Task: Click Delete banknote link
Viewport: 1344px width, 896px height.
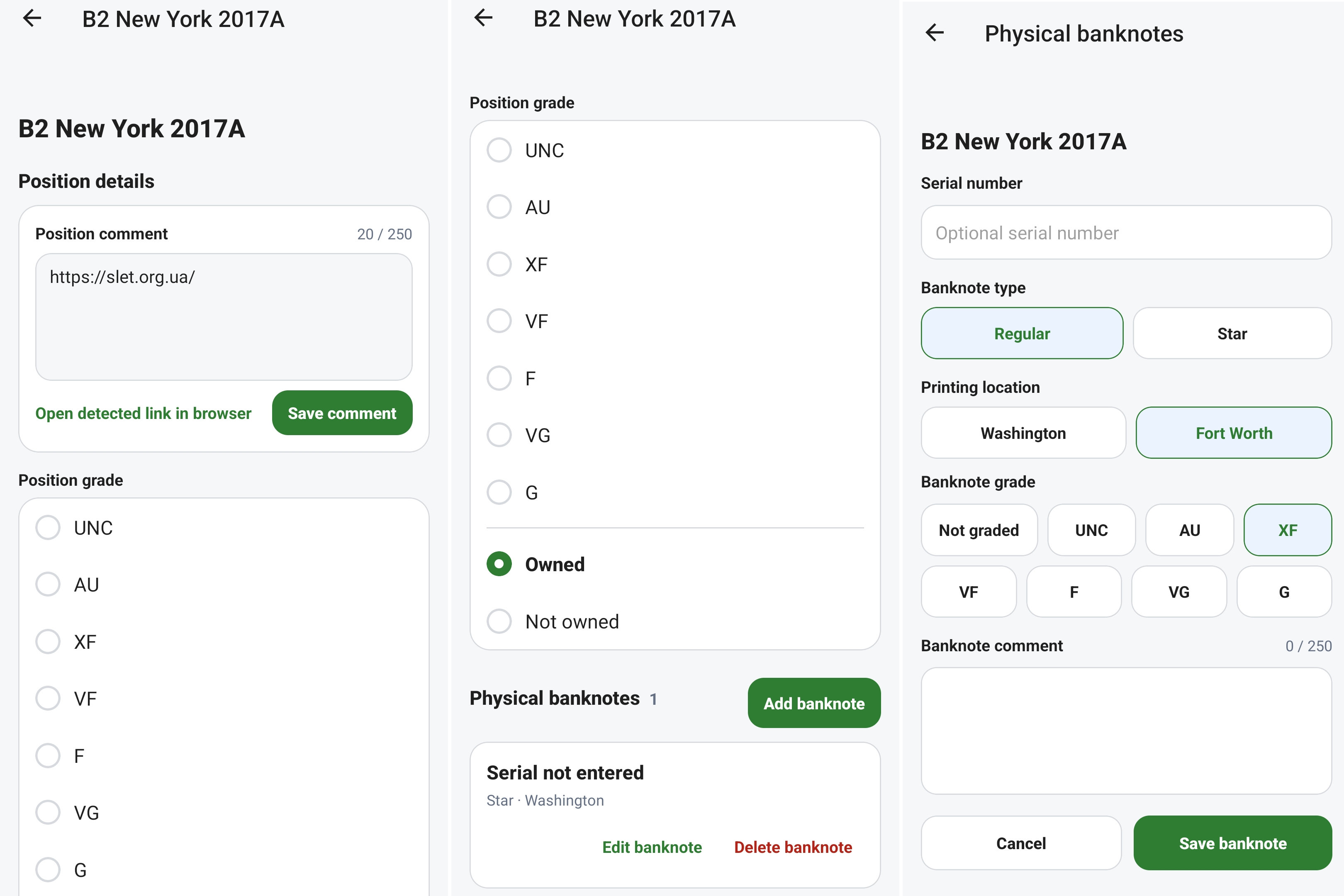Action: pyautogui.click(x=793, y=847)
